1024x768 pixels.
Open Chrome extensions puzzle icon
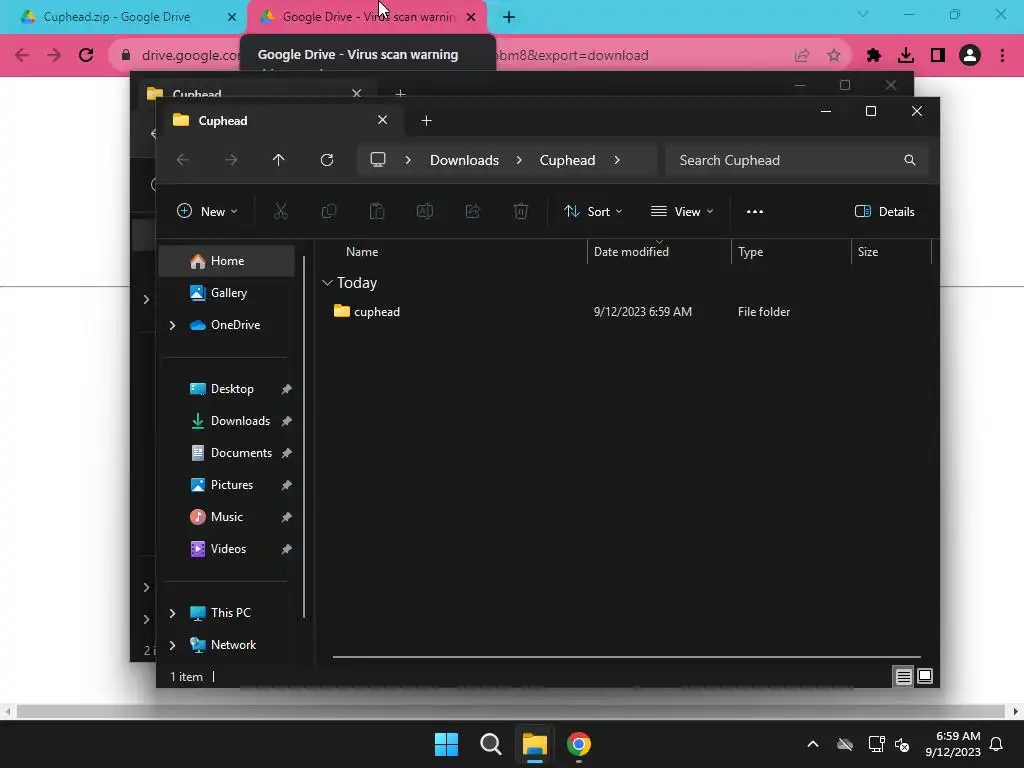pyautogui.click(x=873, y=56)
